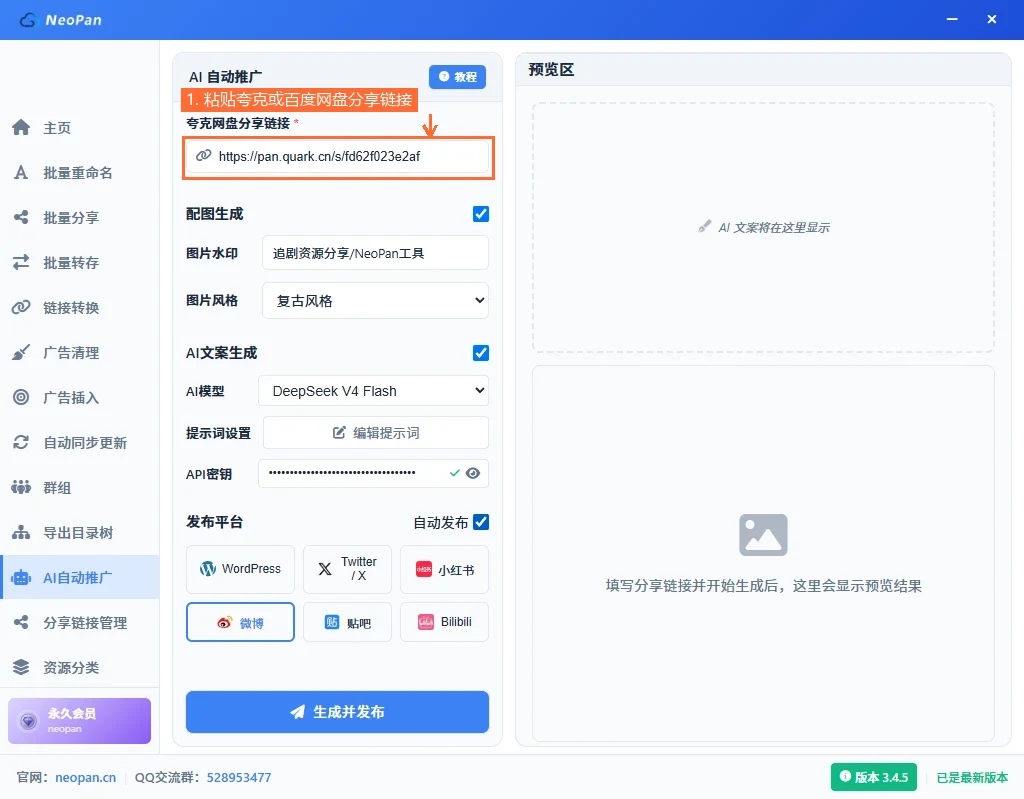Screen dimensions: 1024x799
Task: Open the AI模型 dropdown showing DeepSeek V4 Flash
Action: tap(374, 391)
